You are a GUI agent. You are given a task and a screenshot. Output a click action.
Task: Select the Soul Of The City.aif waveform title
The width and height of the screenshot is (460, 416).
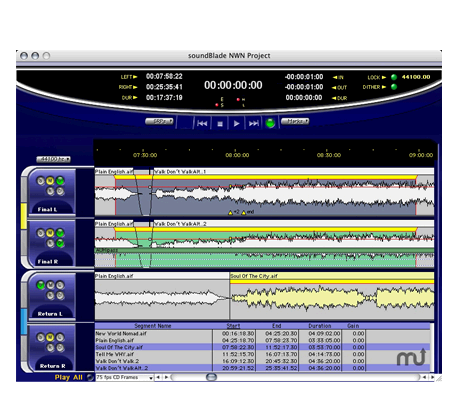click(x=254, y=276)
